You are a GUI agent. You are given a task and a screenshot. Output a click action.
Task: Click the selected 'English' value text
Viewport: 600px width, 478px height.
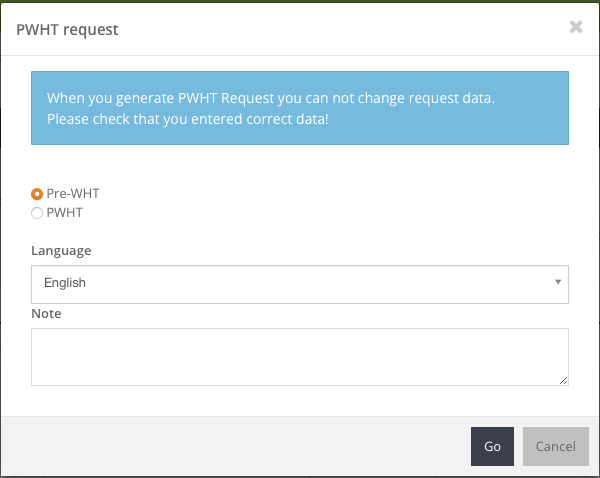[65, 283]
